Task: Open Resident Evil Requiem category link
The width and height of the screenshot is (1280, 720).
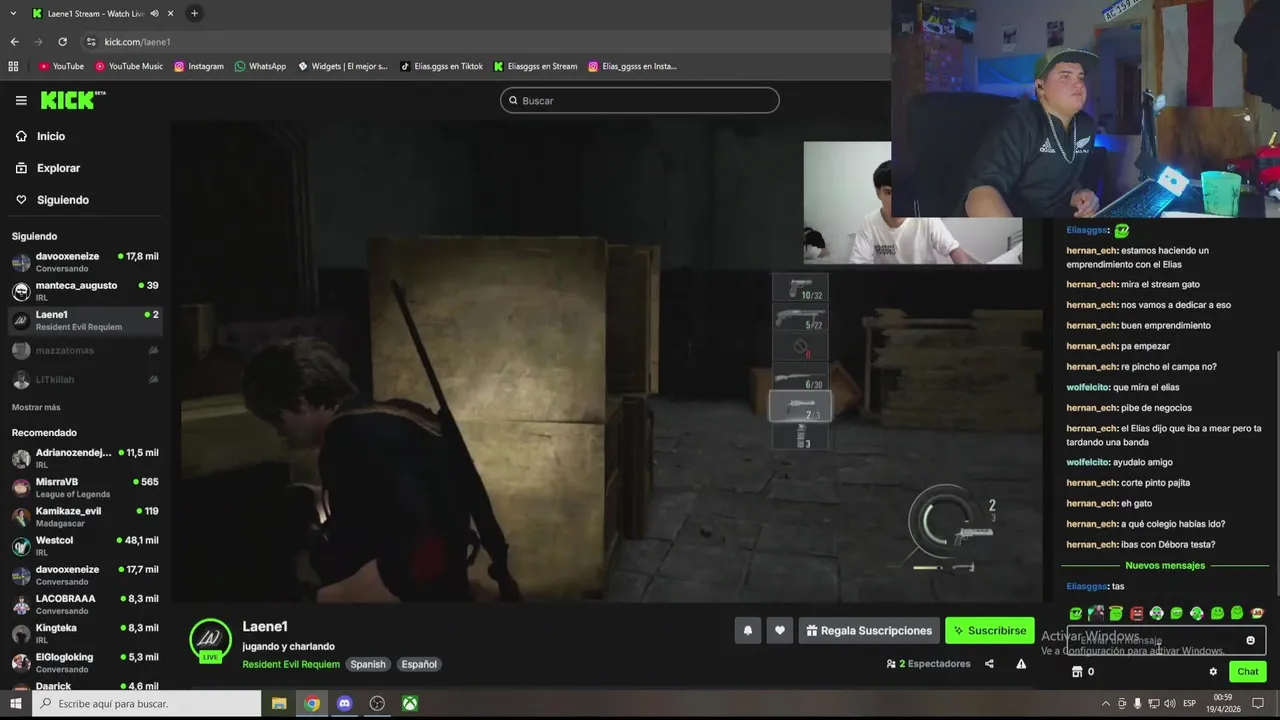Action: point(291,664)
